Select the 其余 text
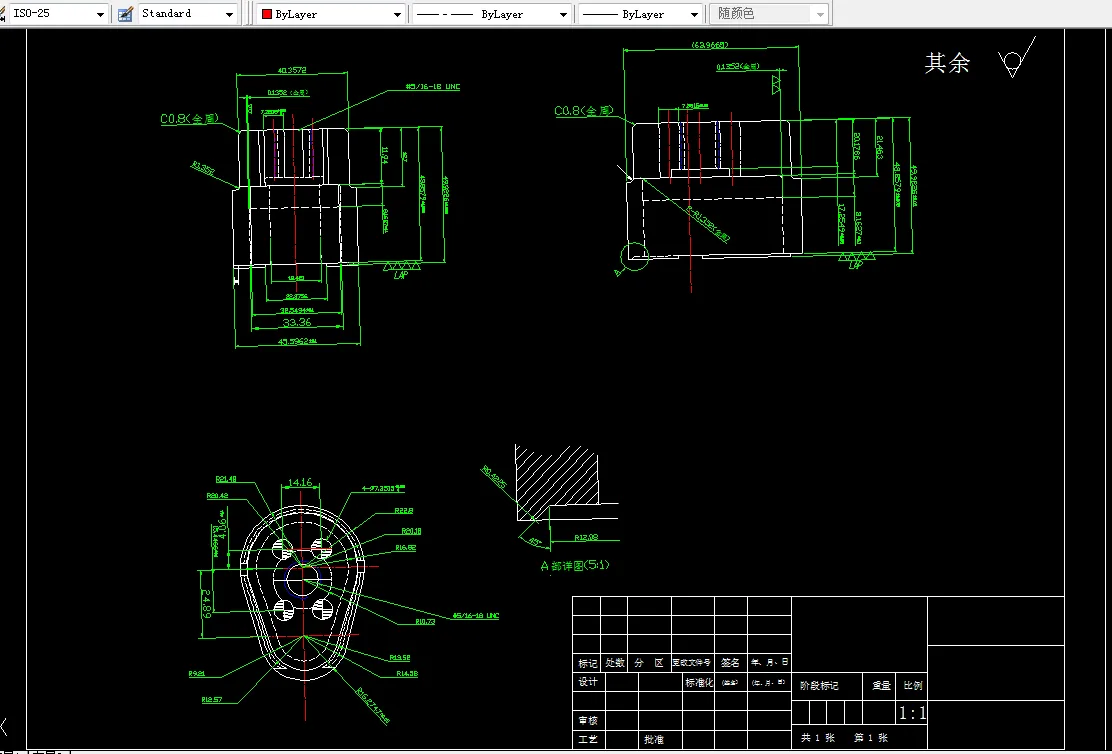This screenshot has height=754, width=1112. pyautogui.click(x=947, y=63)
